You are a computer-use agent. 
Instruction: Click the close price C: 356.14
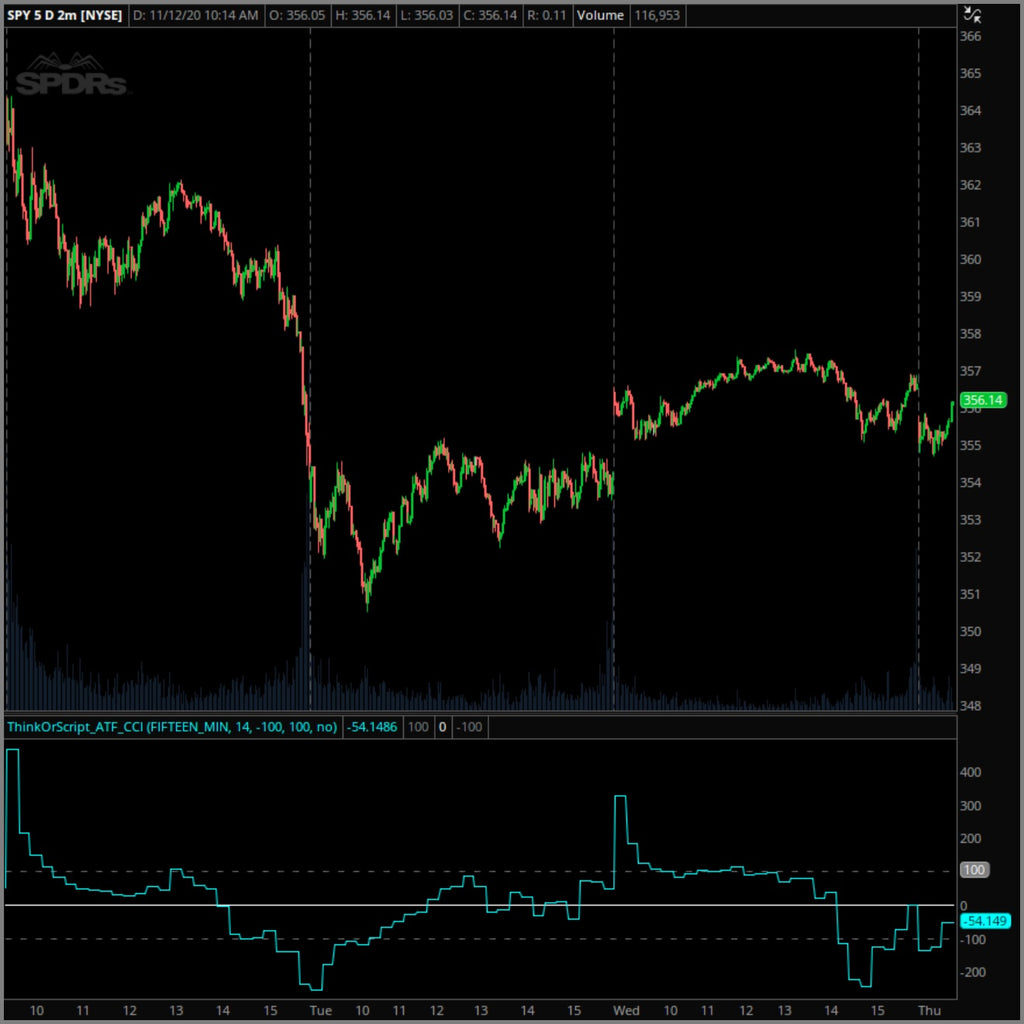pyautogui.click(x=490, y=15)
